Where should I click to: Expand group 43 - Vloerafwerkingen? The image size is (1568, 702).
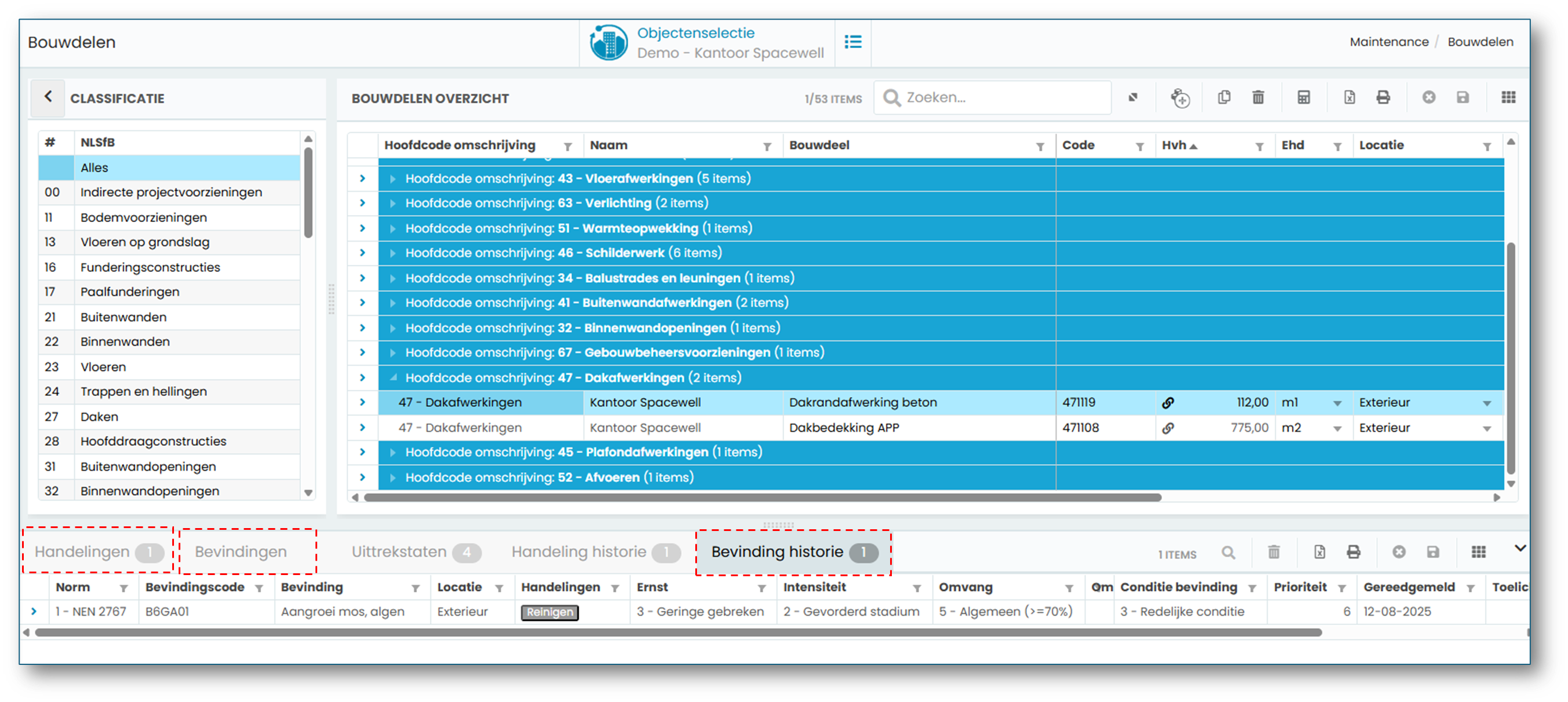(393, 179)
